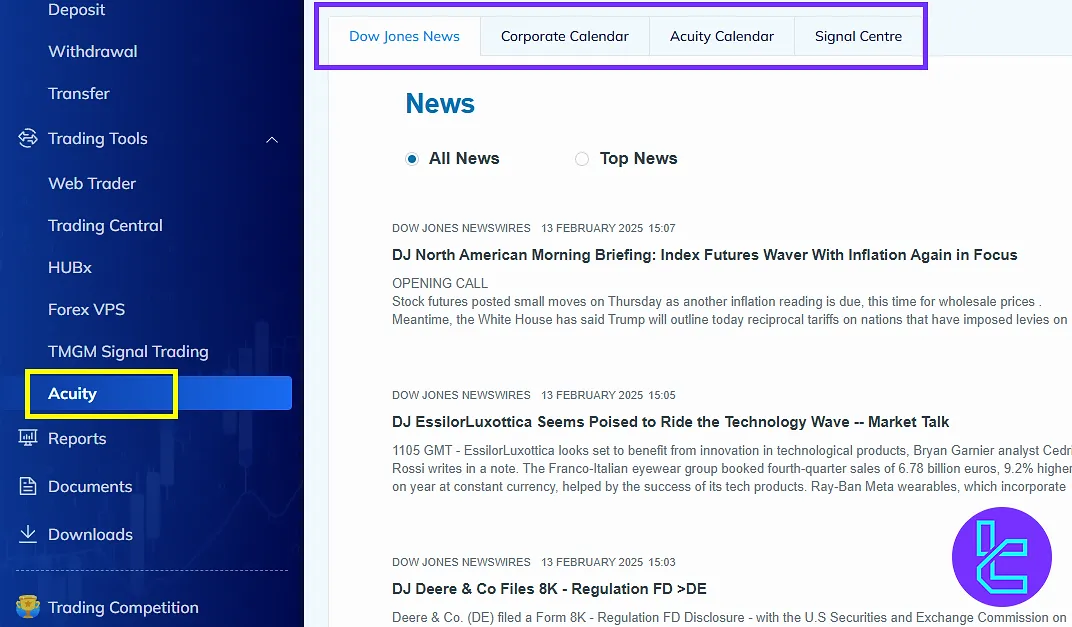Open the Corporate Calendar tab
Screen dimensions: 1072x627
565,36
